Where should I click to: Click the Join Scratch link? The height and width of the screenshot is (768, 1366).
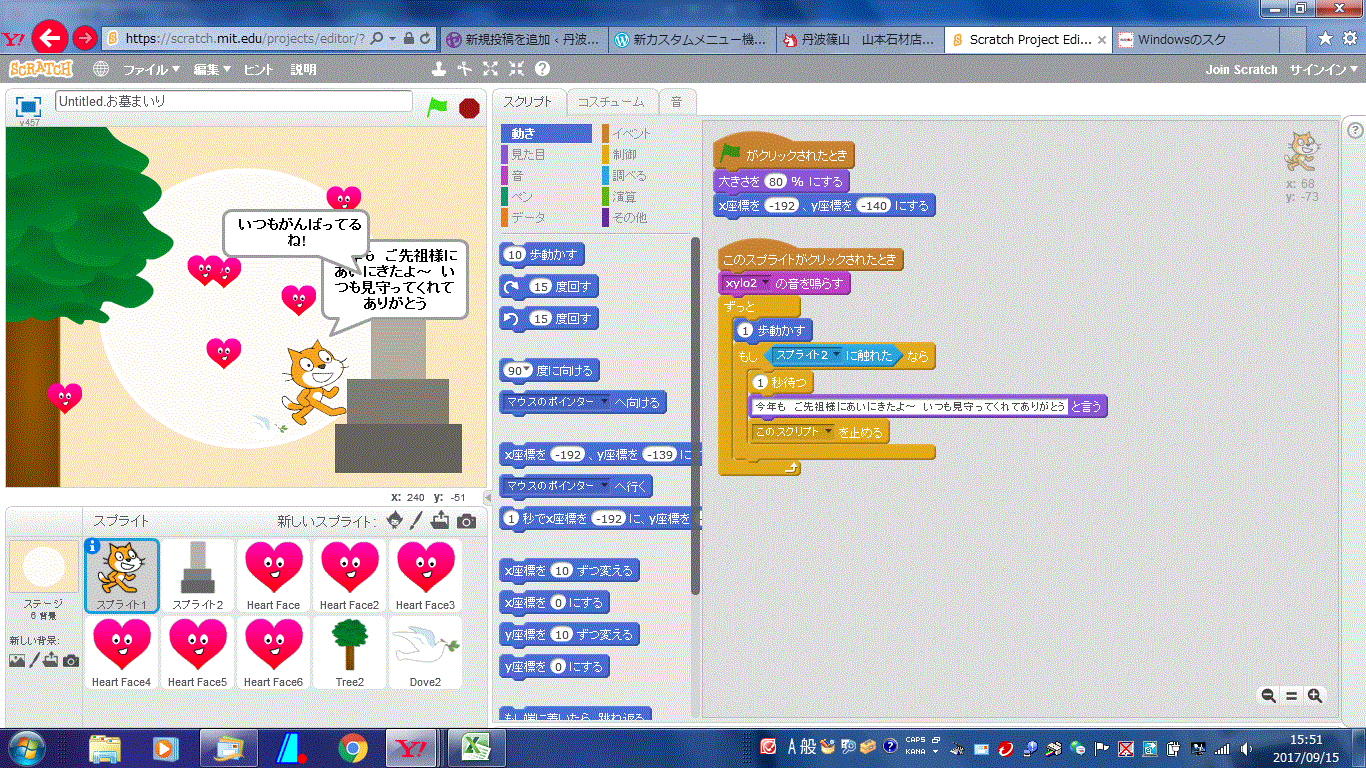coord(1241,70)
